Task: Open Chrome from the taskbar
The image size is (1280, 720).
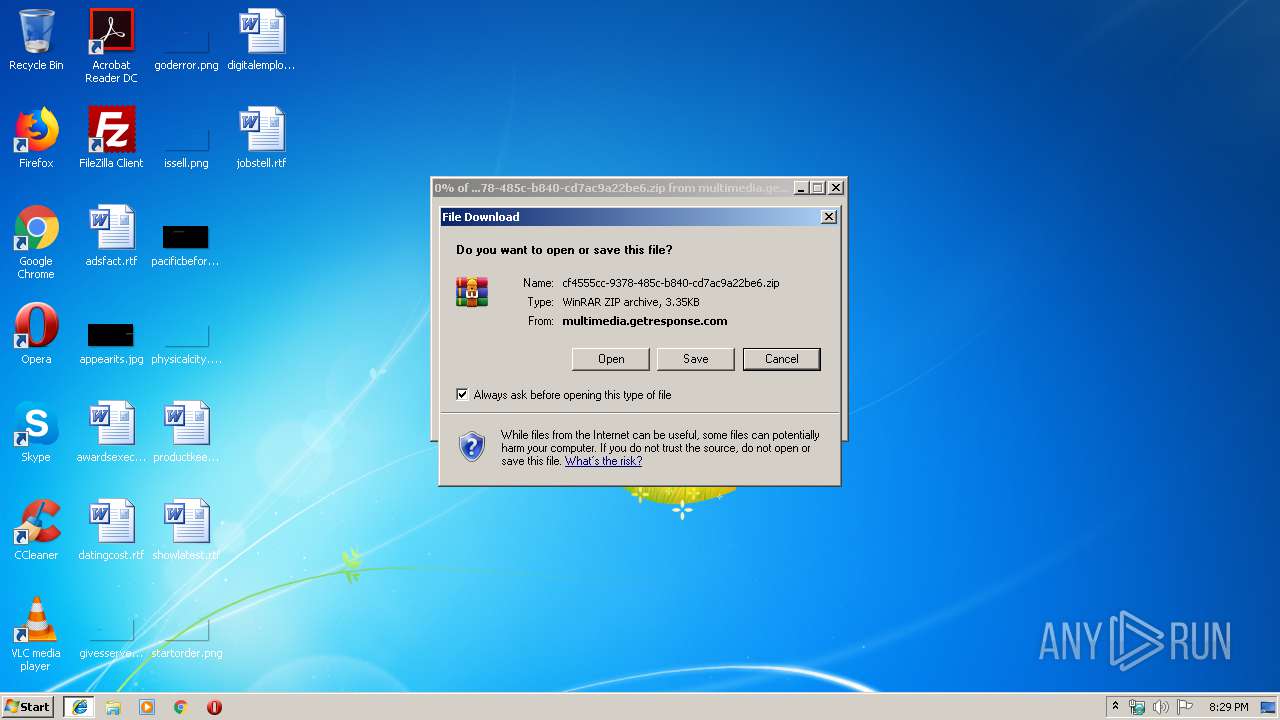Action: point(181,707)
